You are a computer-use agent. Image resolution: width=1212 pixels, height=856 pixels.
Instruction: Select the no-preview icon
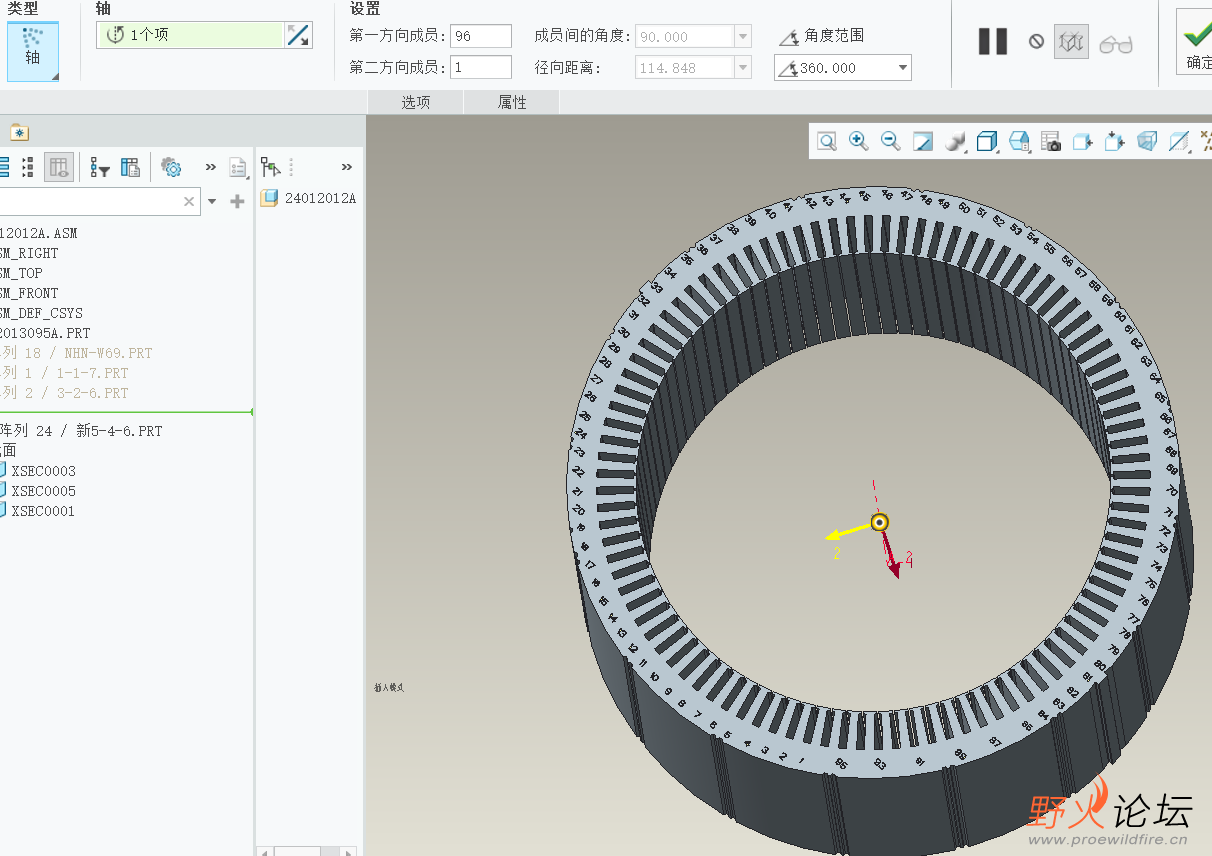(x=1036, y=42)
